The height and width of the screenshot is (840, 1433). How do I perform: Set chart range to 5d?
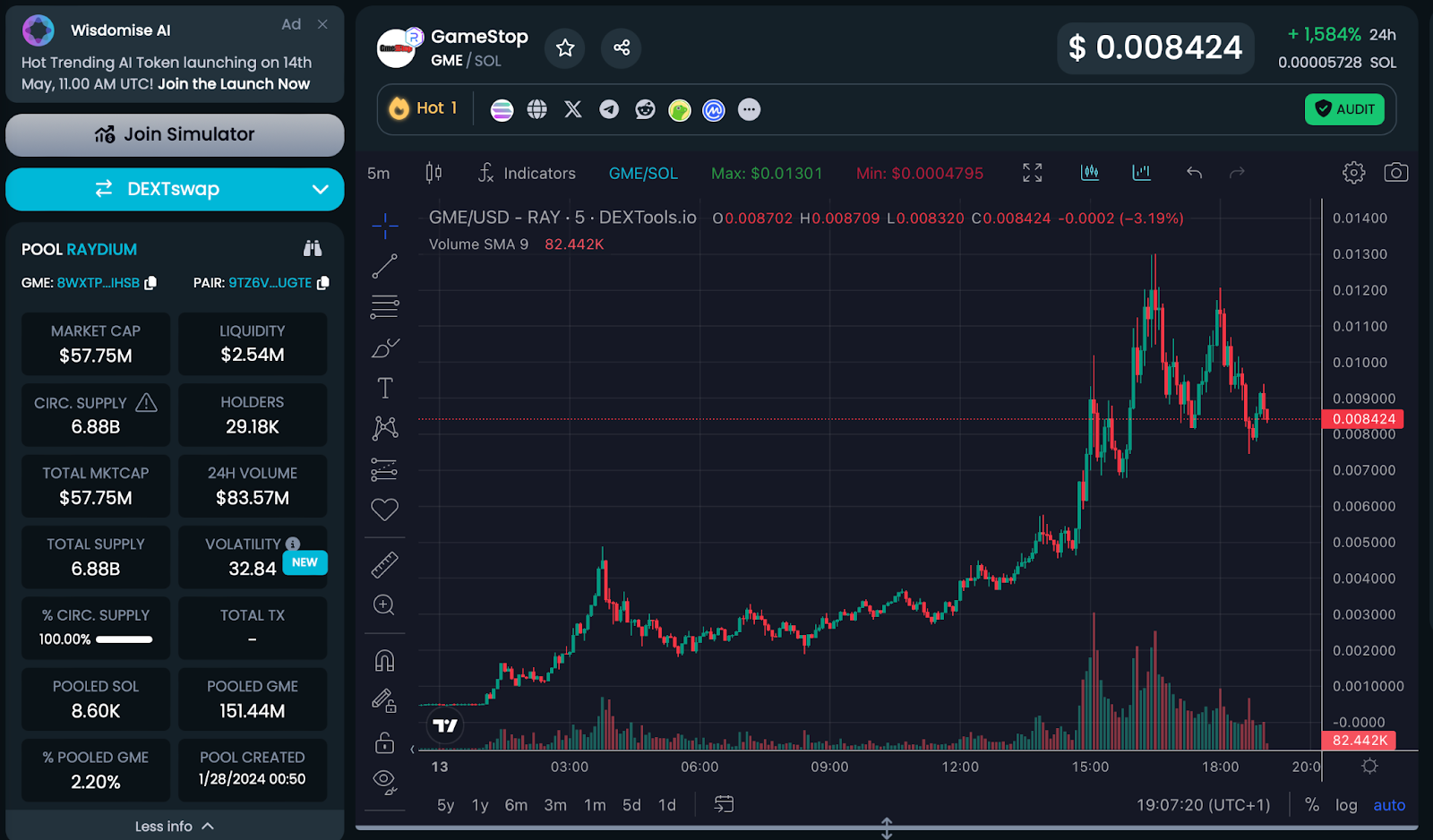pyautogui.click(x=632, y=805)
